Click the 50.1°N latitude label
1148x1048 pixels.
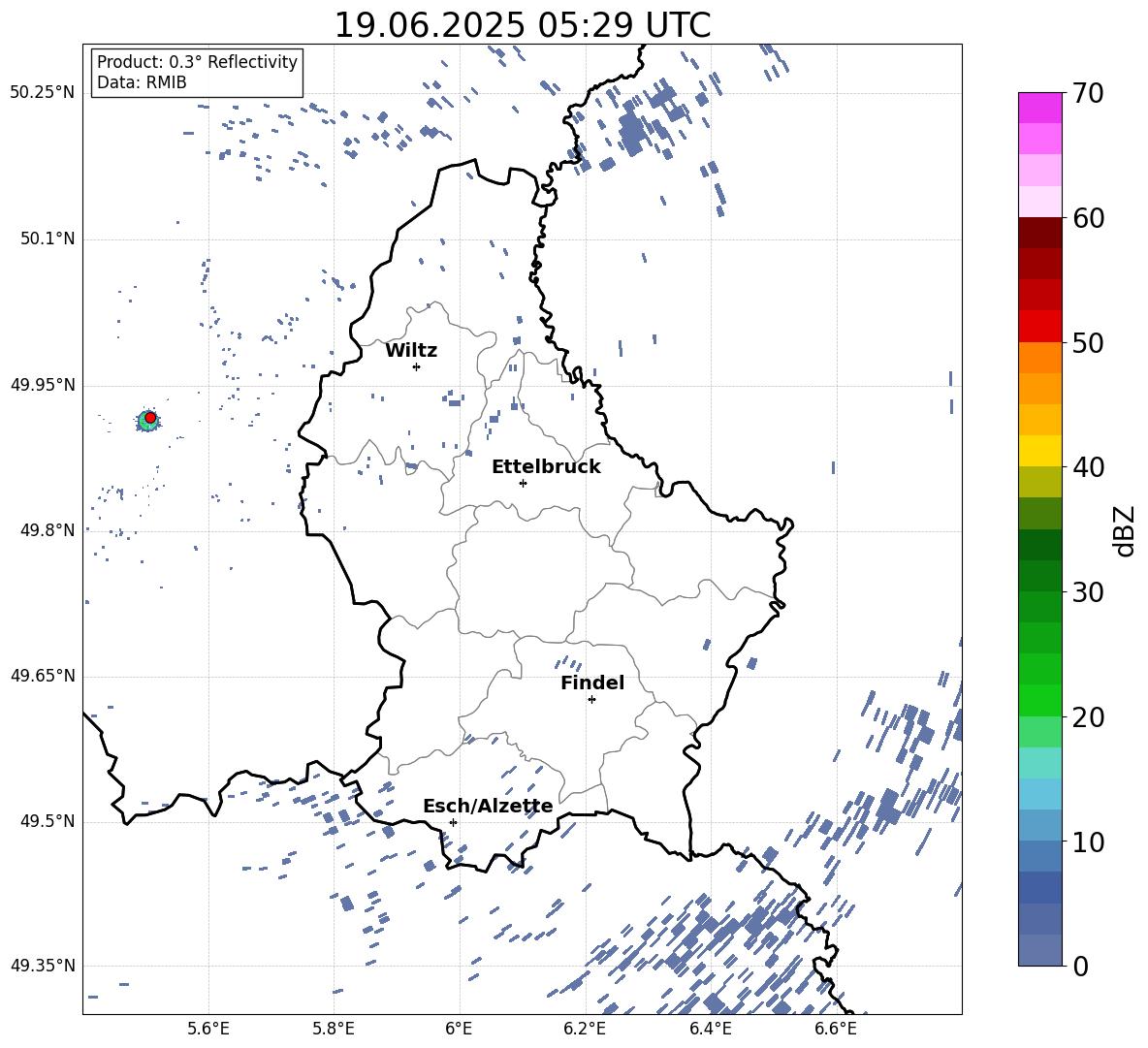[x=48, y=239]
